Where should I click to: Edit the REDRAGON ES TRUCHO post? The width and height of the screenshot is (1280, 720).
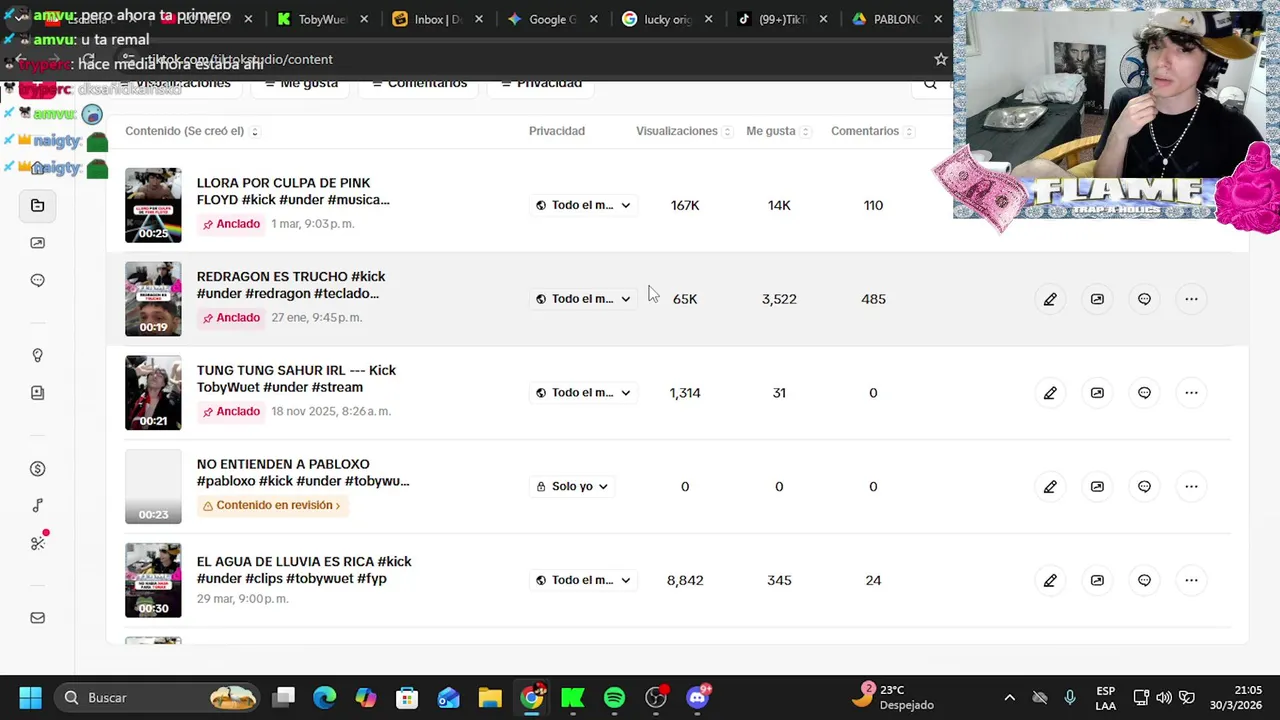coord(1050,299)
